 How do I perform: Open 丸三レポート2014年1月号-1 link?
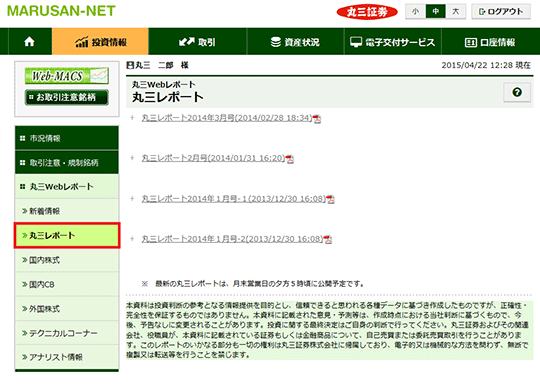pyautogui.click(x=234, y=199)
